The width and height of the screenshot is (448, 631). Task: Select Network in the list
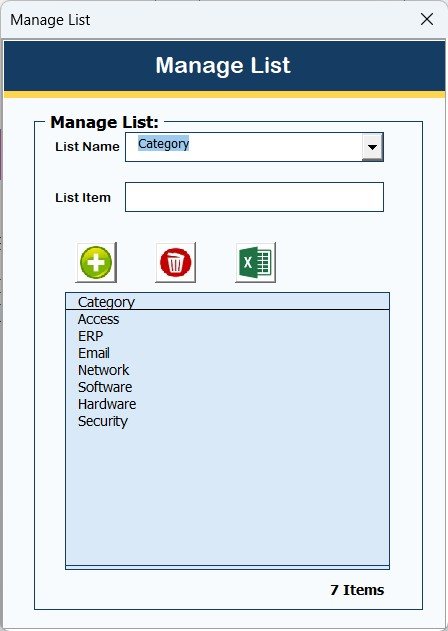pyautogui.click(x=227, y=370)
